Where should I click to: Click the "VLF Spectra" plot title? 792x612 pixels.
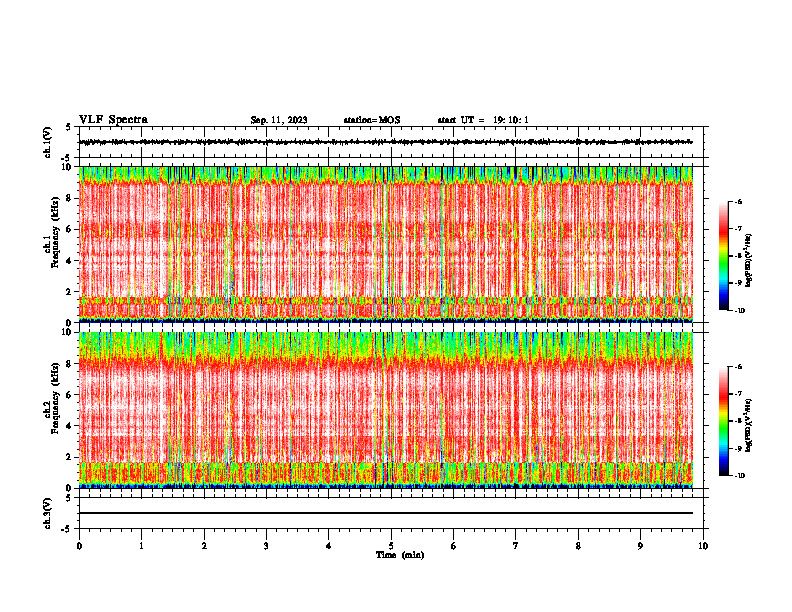point(113,120)
